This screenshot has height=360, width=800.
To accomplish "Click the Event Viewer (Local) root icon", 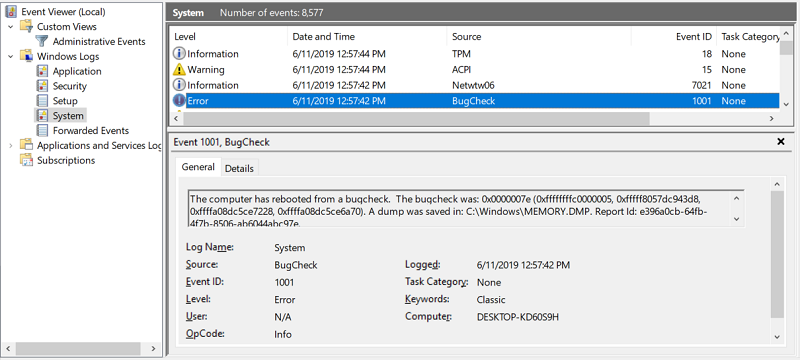I will [11, 12].
